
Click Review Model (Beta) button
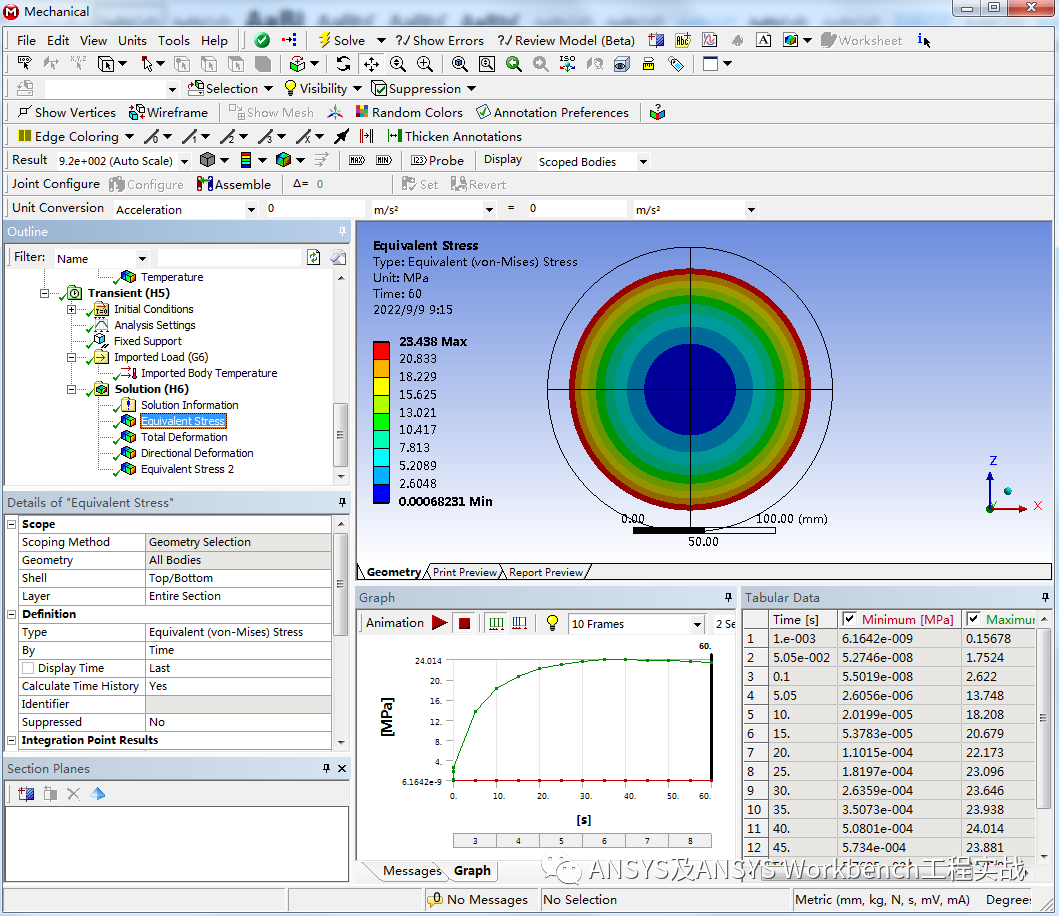click(x=566, y=41)
